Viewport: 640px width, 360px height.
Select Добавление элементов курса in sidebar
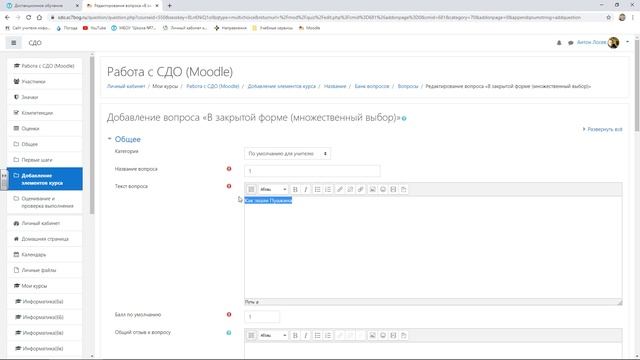(45, 179)
